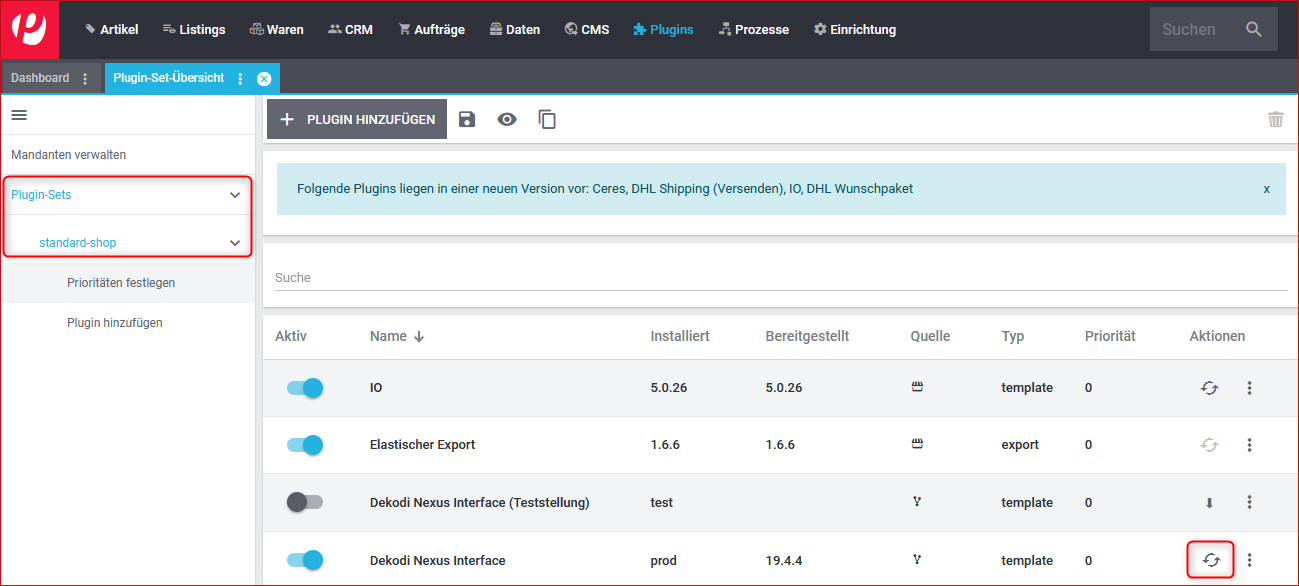Open the Einrichtung menu
1299x586 pixels.
855,30
